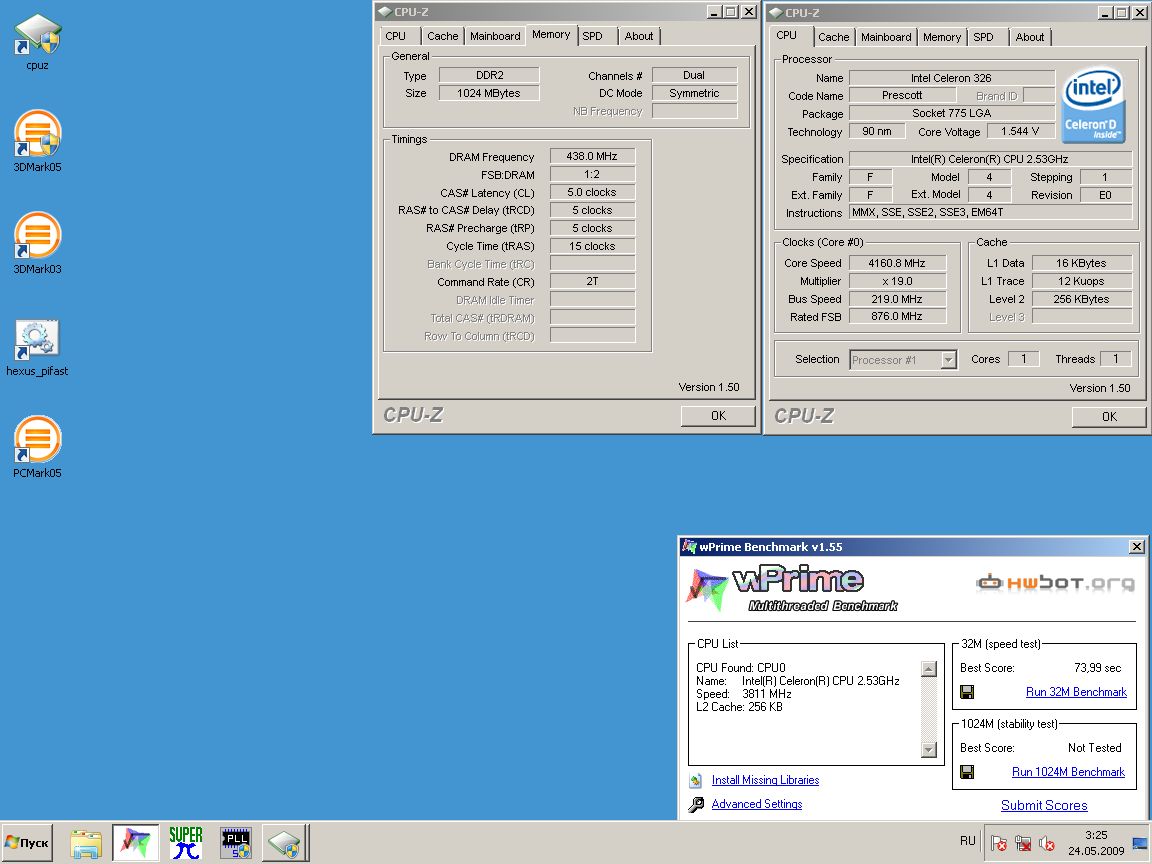The image size is (1152, 864).
Task: Click the Code Name value Prescott
Action: [902, 96]
